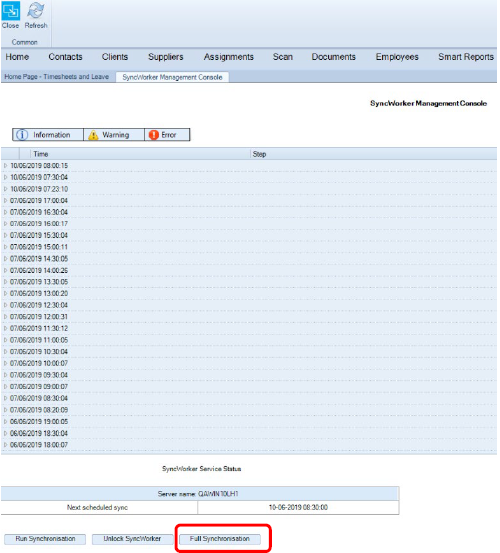Click the Refresh icon in the ribbon
The height and width of the screenshot is (553, 500).
pyautogui.click(x=36, y=11)
